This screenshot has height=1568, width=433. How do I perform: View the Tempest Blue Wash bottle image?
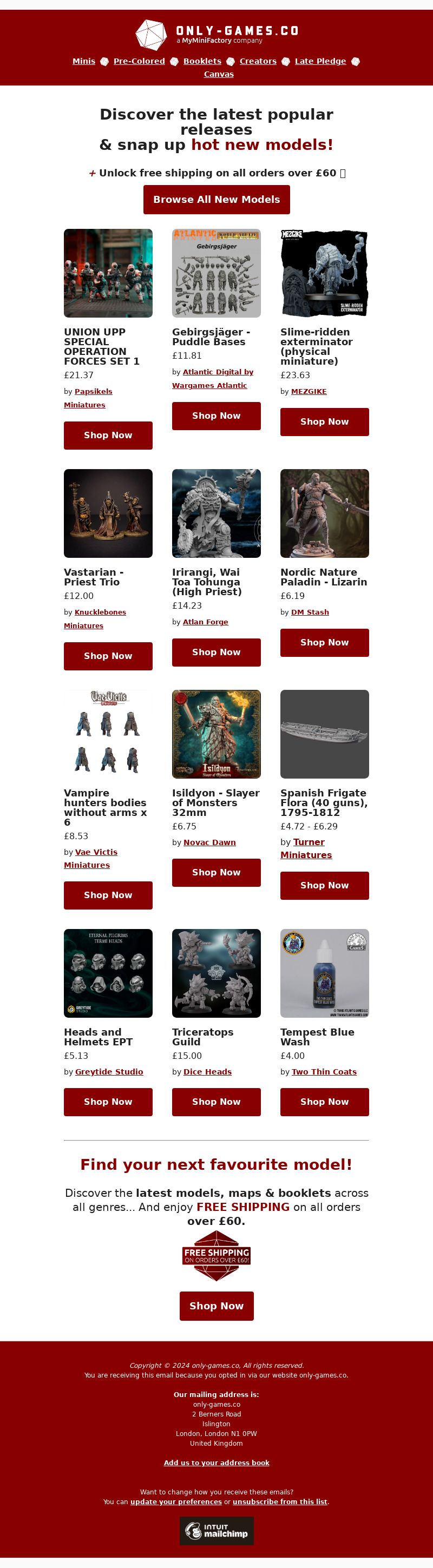324,973
